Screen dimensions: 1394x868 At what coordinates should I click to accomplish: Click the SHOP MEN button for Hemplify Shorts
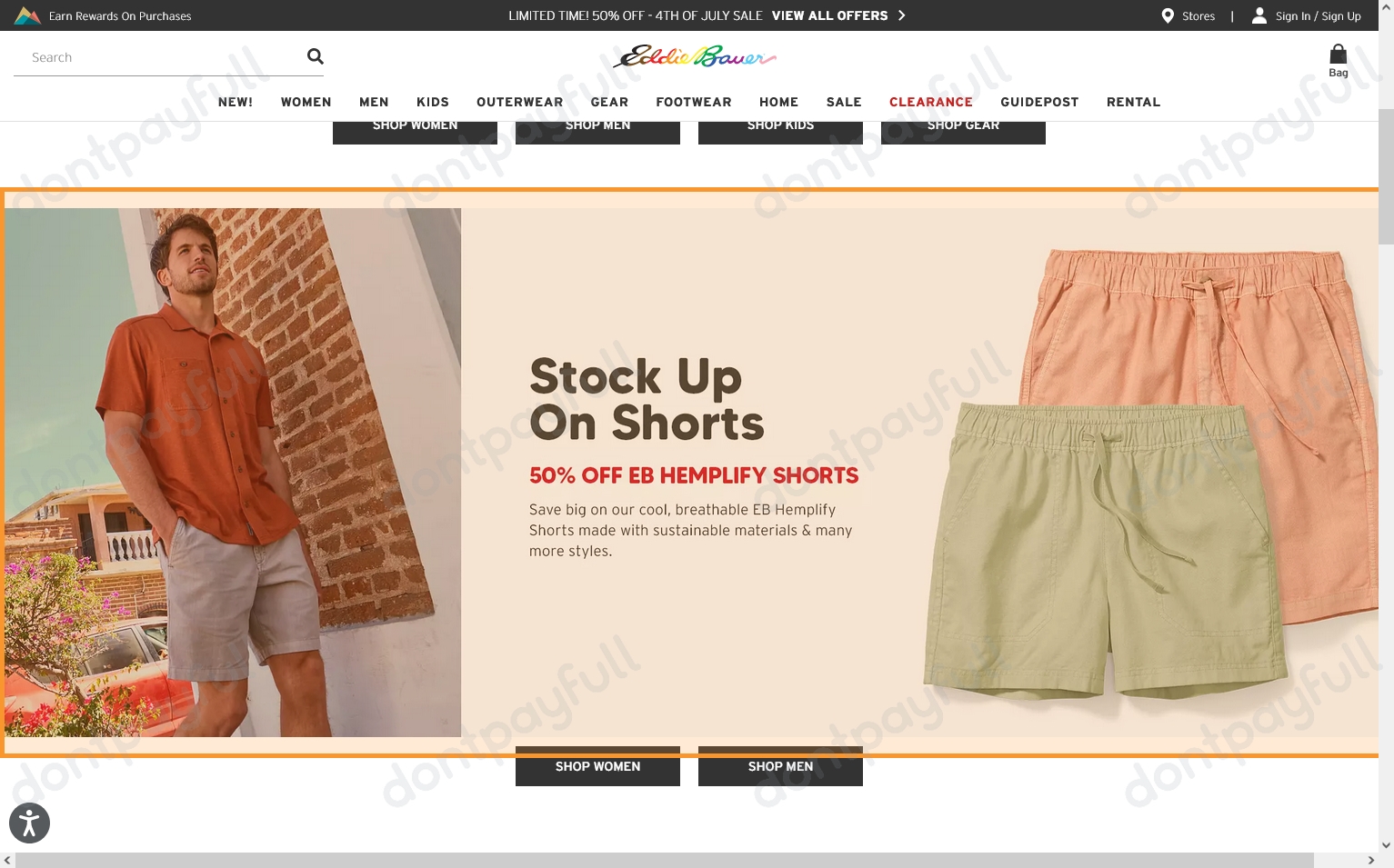point(779,766)
